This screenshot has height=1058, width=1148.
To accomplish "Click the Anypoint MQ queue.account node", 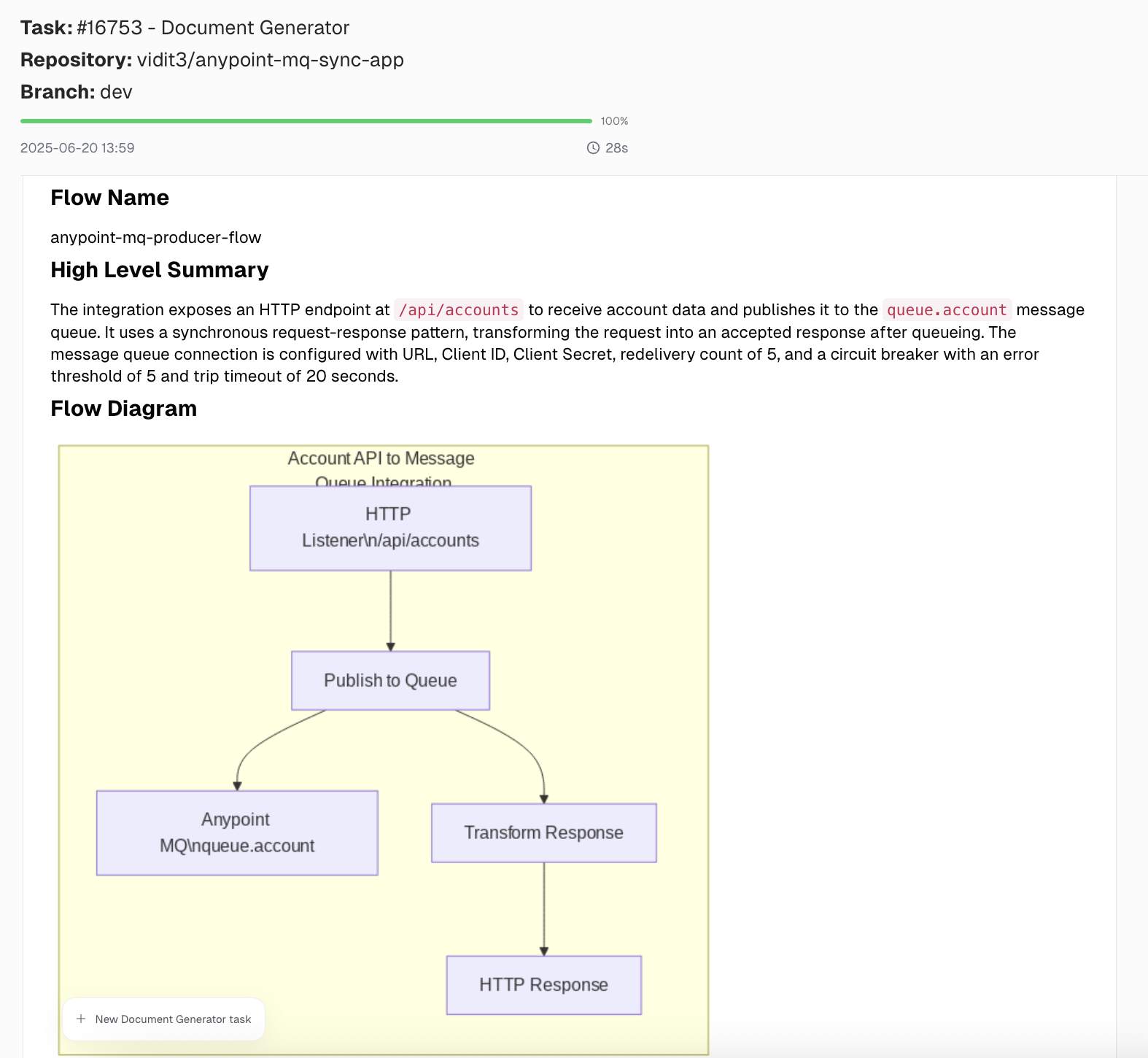I will pyautogui.click(x=237, y=833).
